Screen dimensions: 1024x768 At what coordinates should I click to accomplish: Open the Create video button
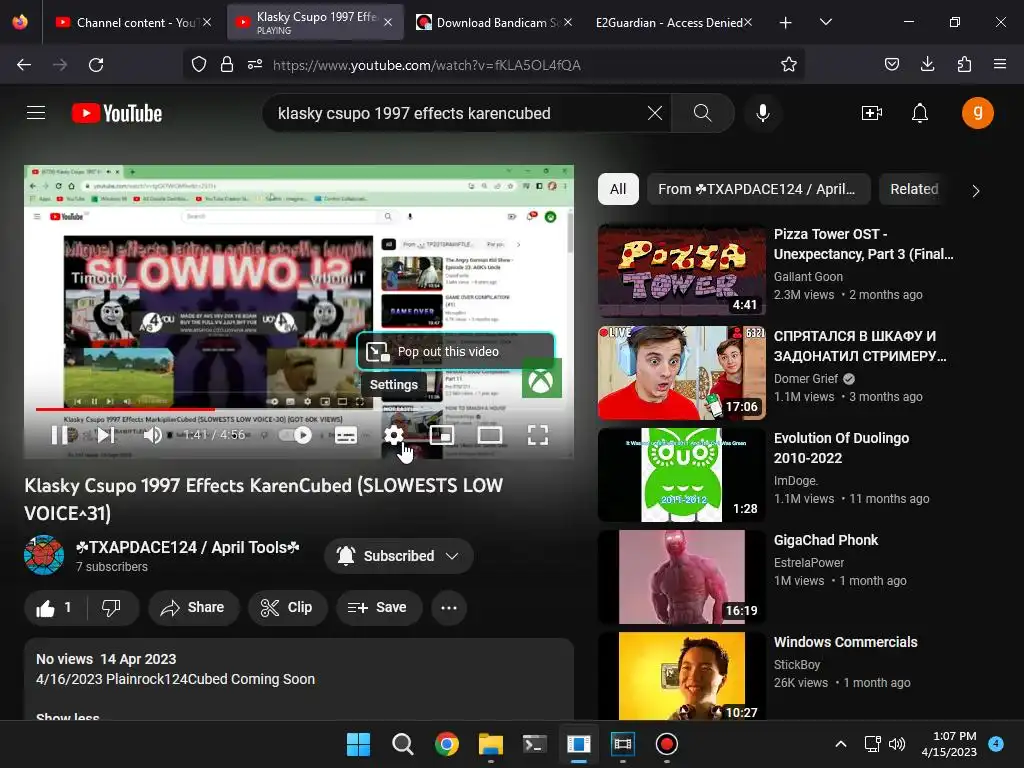[x=872, y=113]
